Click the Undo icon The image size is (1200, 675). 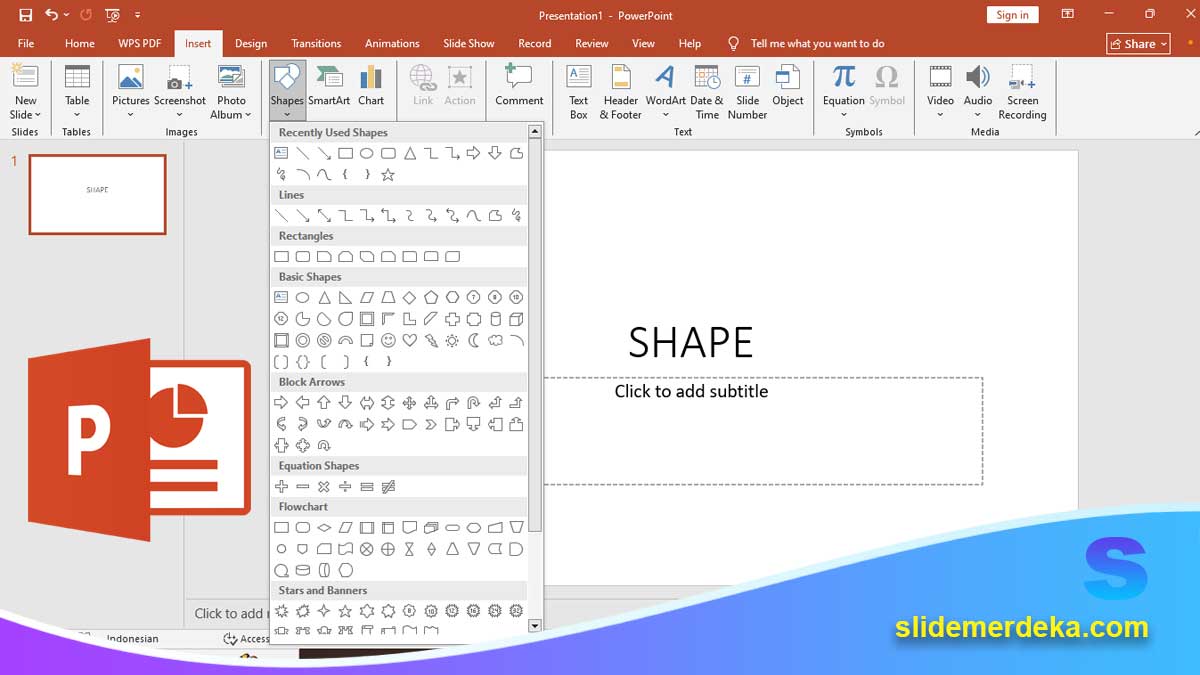coord(51,15)
